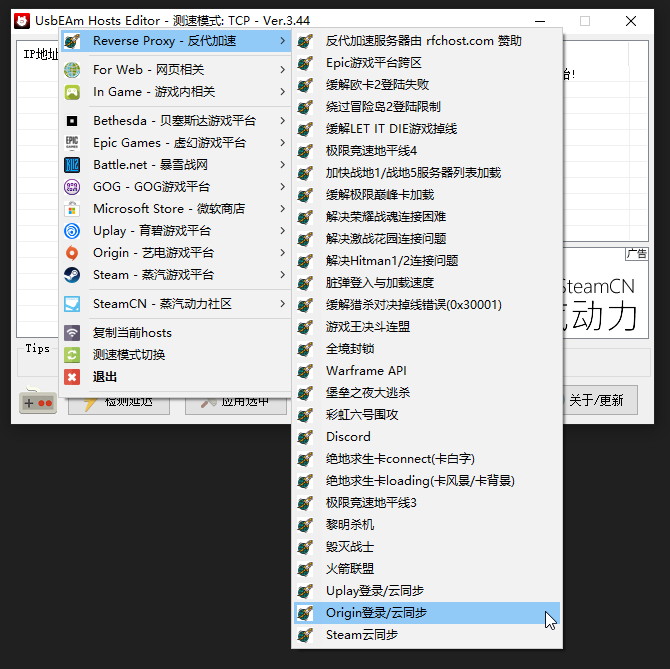Click the UsbEAm app icon in title bar

point(22,21)
